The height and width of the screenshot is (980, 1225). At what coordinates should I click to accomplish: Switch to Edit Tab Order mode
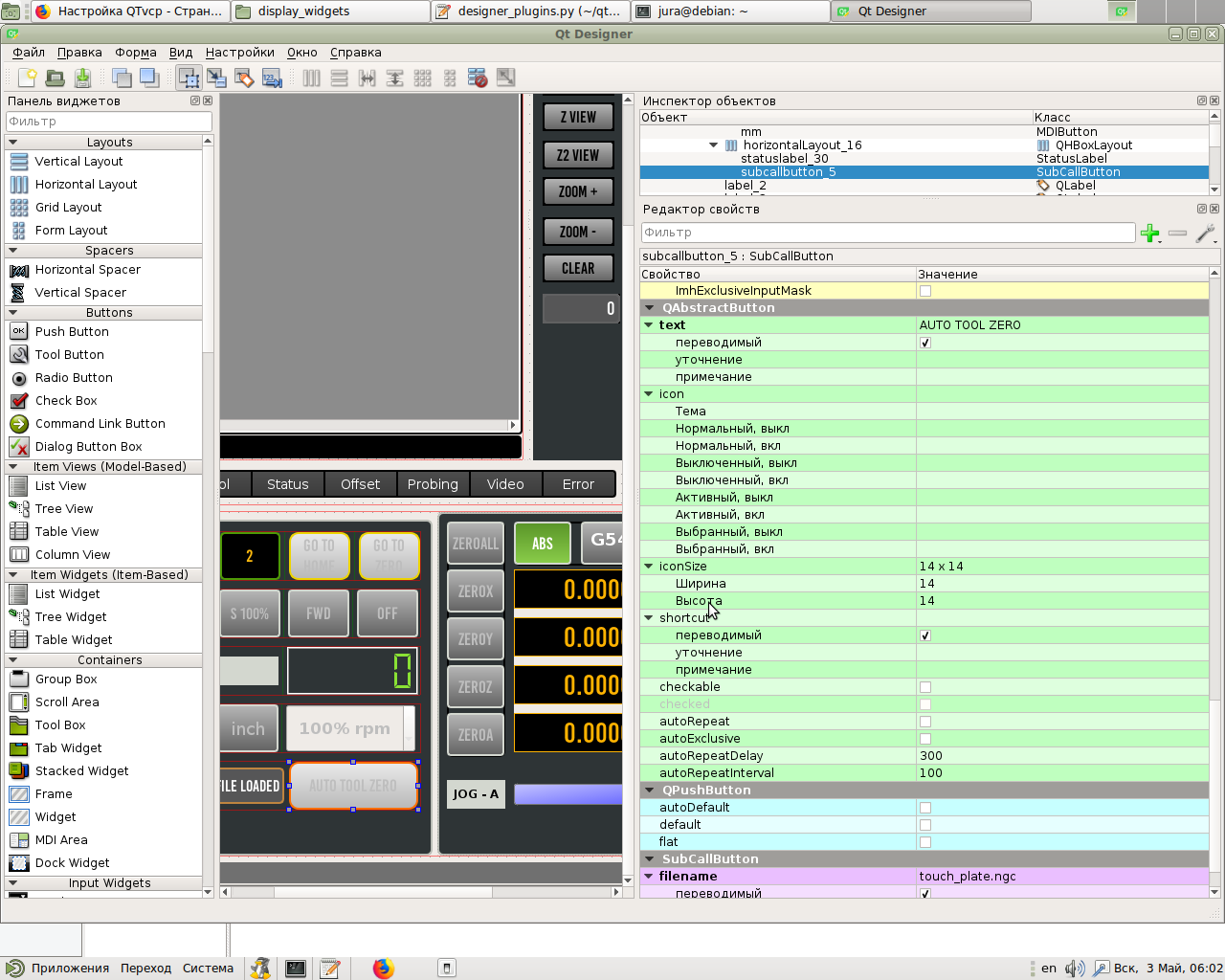pos(272,78)
